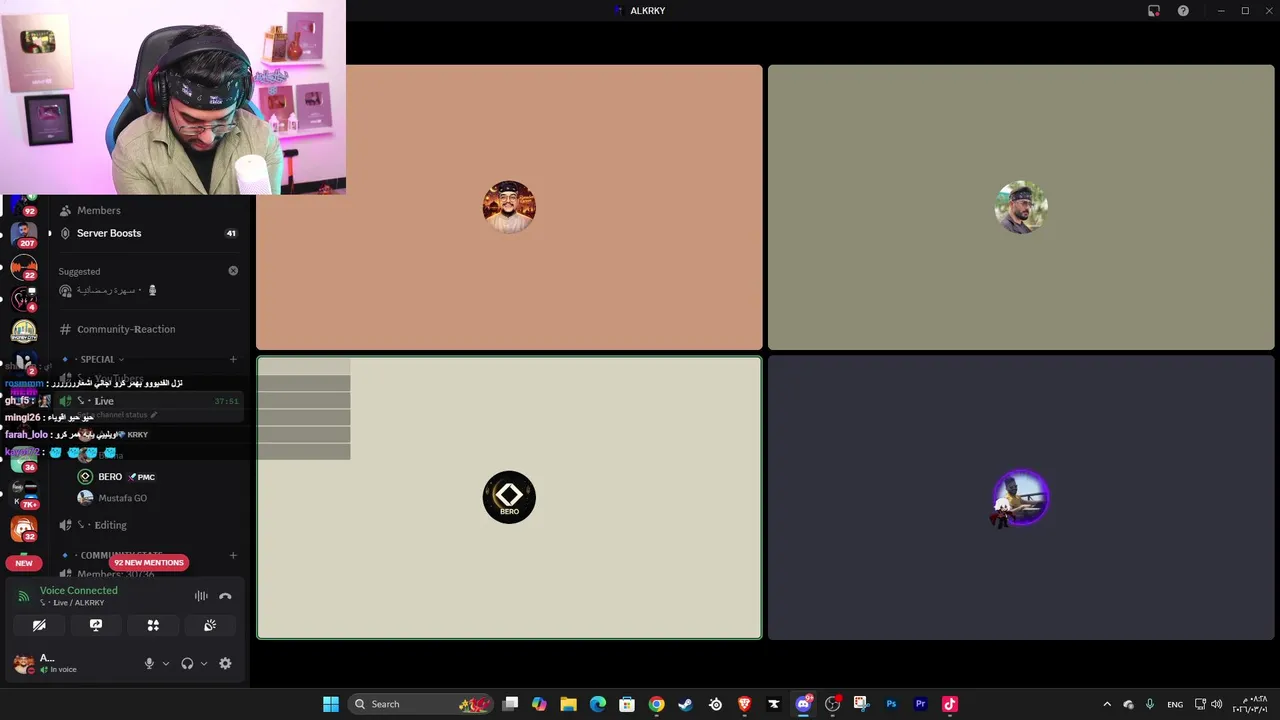Launch Microsoft Edge from taskbar
The width and height of the screenshot is (1280, 720).
[598, 704]
